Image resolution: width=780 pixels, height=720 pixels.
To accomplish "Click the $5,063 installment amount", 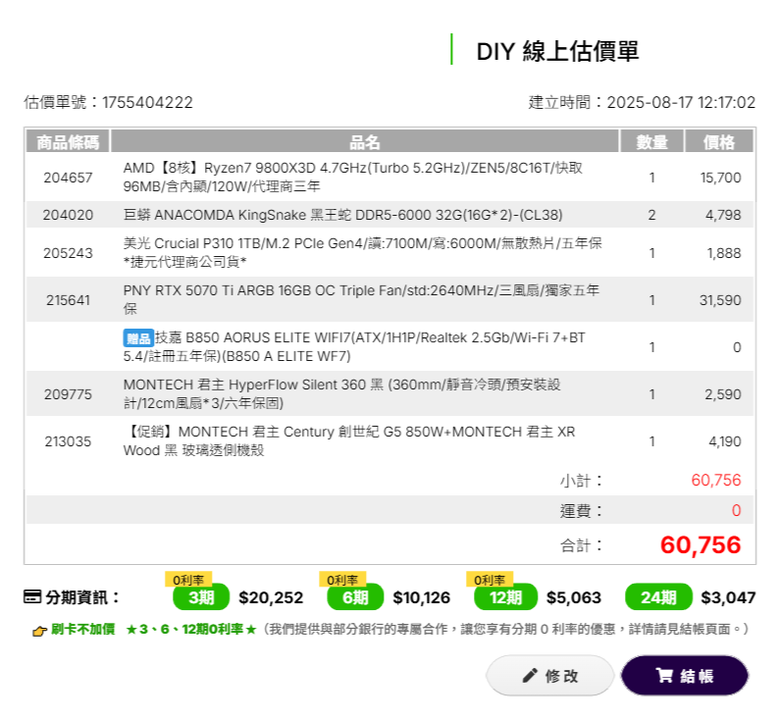I will 574,598.
